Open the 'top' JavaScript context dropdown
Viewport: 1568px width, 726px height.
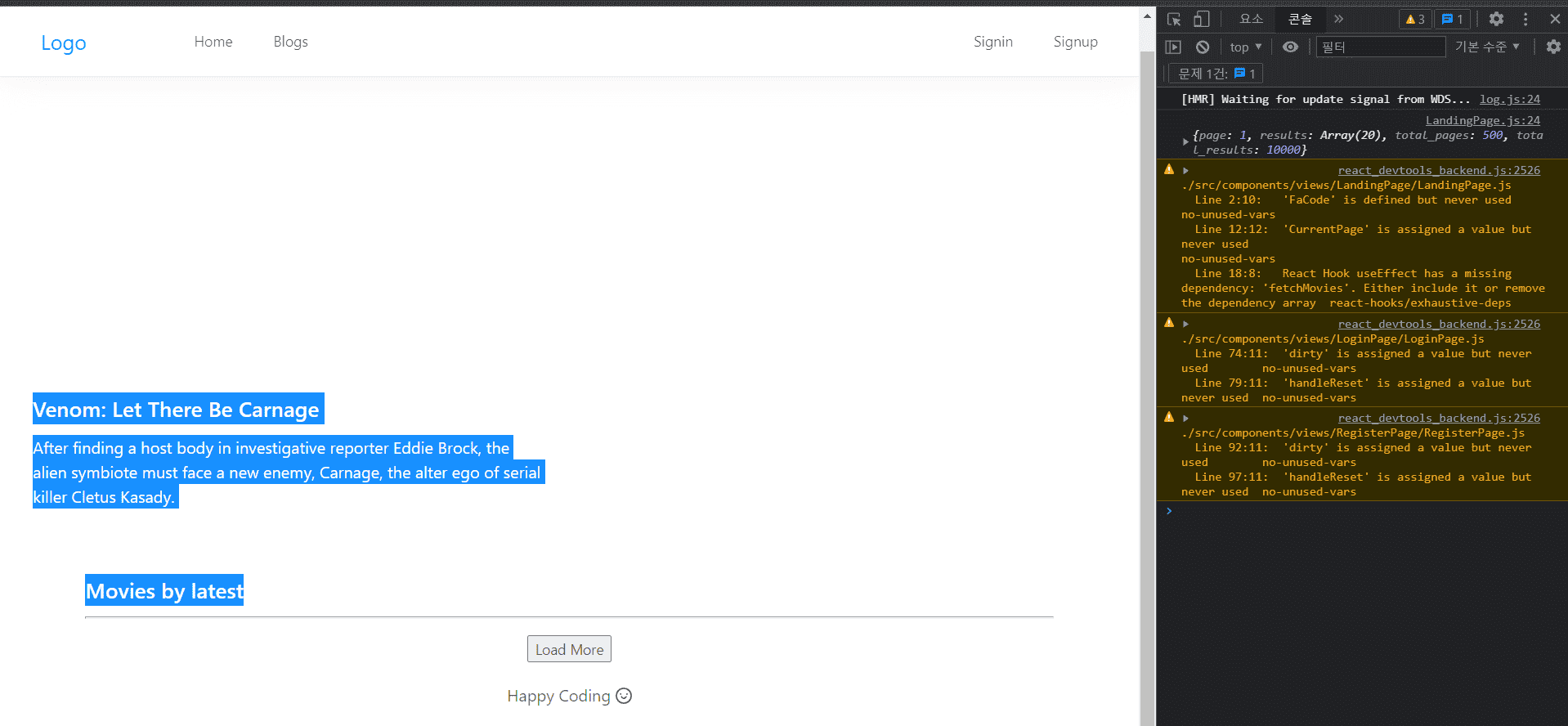click(x=1246, y=47)
